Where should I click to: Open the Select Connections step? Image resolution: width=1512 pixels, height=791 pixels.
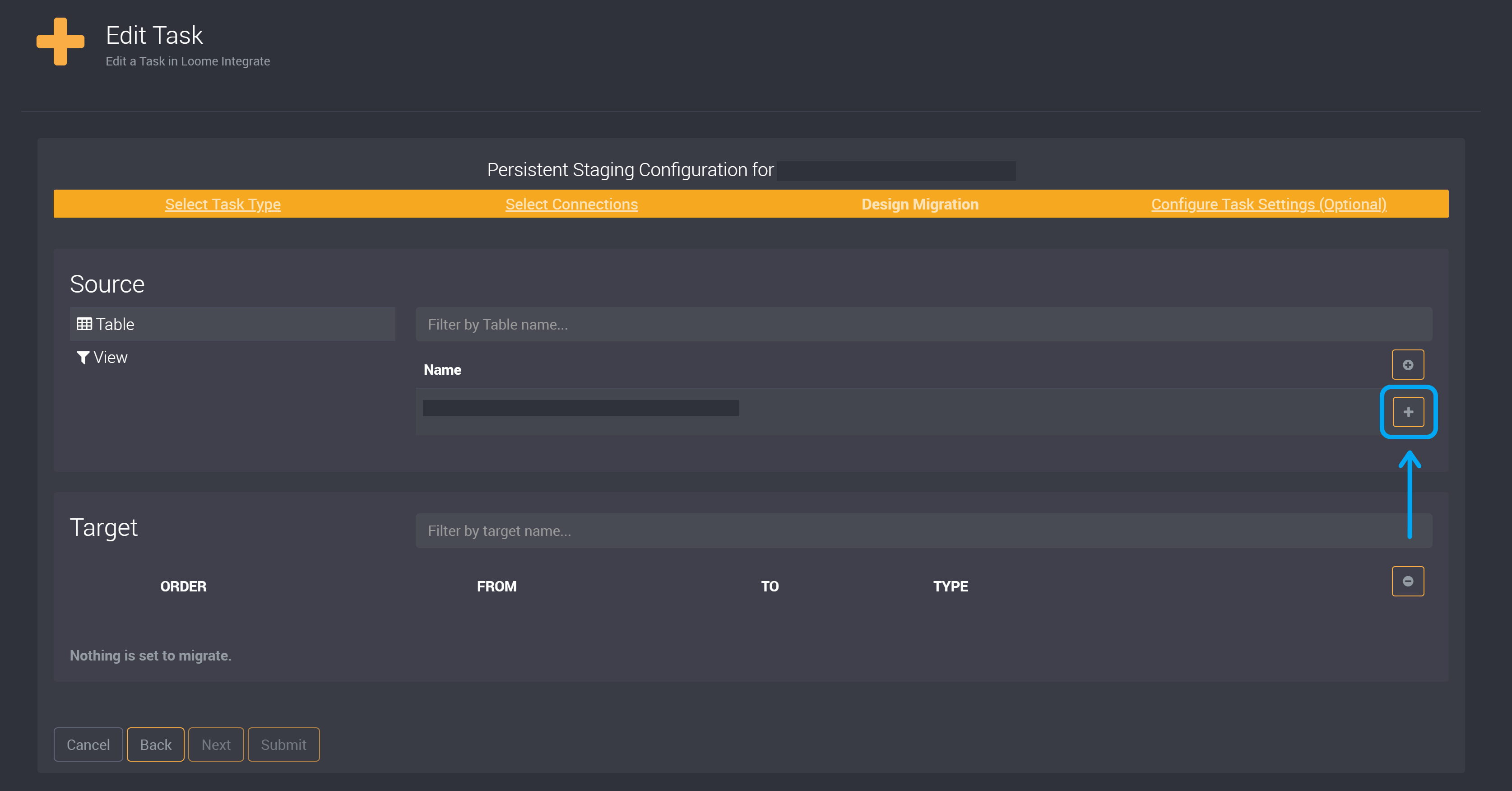click(x=571, y=204)
